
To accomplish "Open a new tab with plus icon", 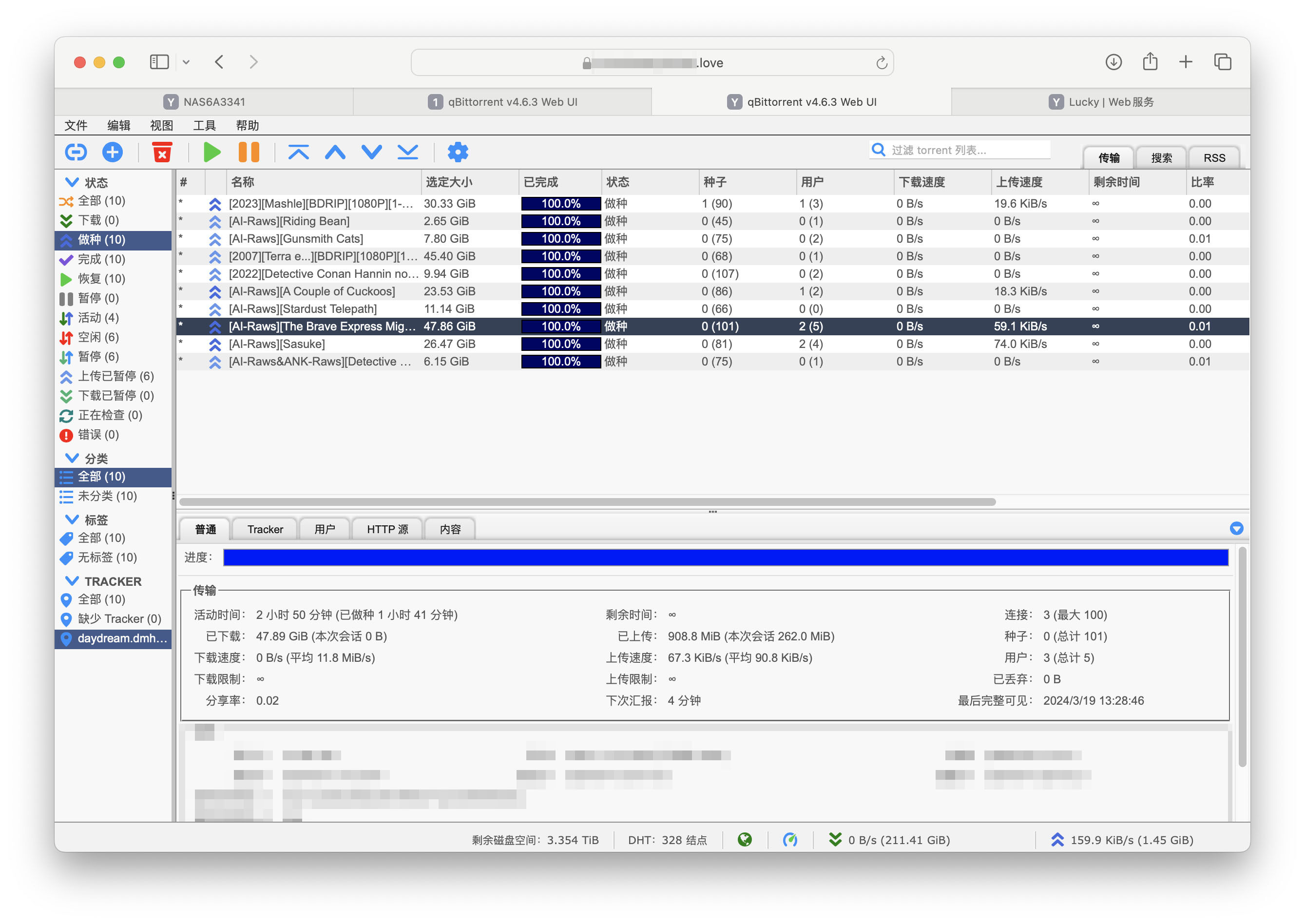I will (x=1186, y=61).
